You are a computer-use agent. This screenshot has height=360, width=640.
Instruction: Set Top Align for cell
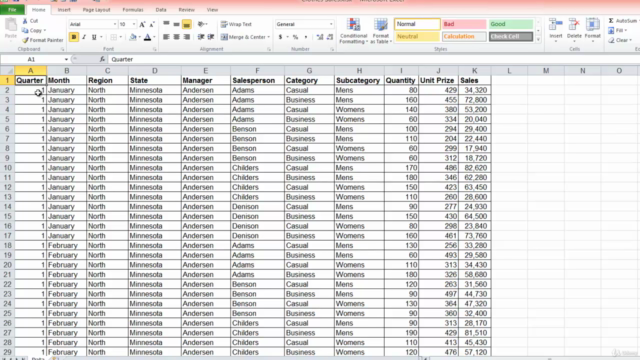tap(166, 24)
